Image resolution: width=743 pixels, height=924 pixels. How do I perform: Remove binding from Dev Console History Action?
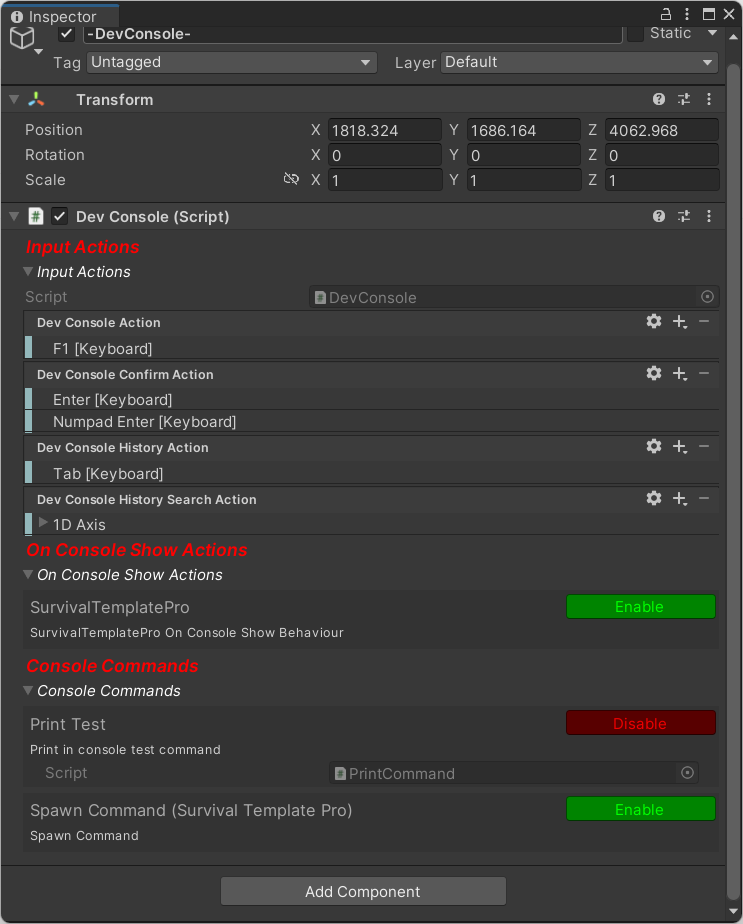(704, 447)
